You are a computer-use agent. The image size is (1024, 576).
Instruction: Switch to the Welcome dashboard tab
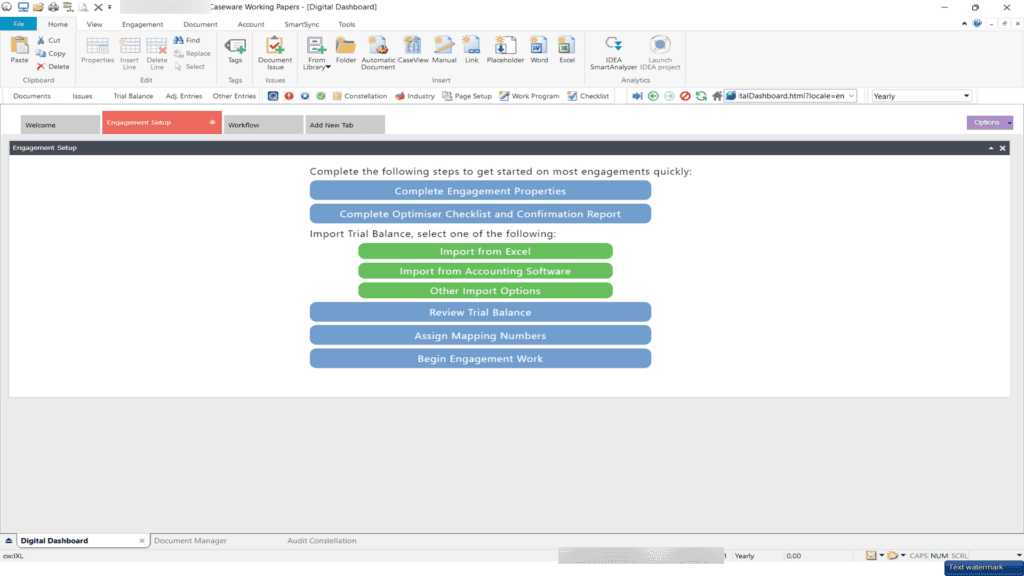[60, 125]
